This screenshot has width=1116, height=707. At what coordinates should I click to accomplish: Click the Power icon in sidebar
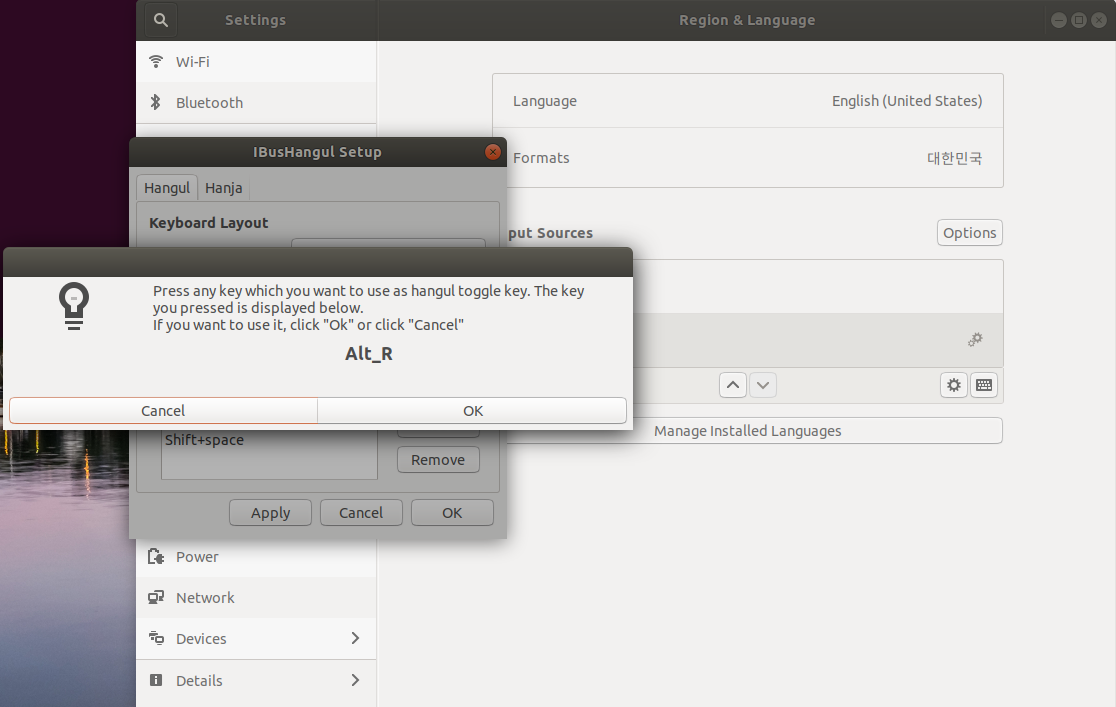pyautogui.click(x=156, y=556)
